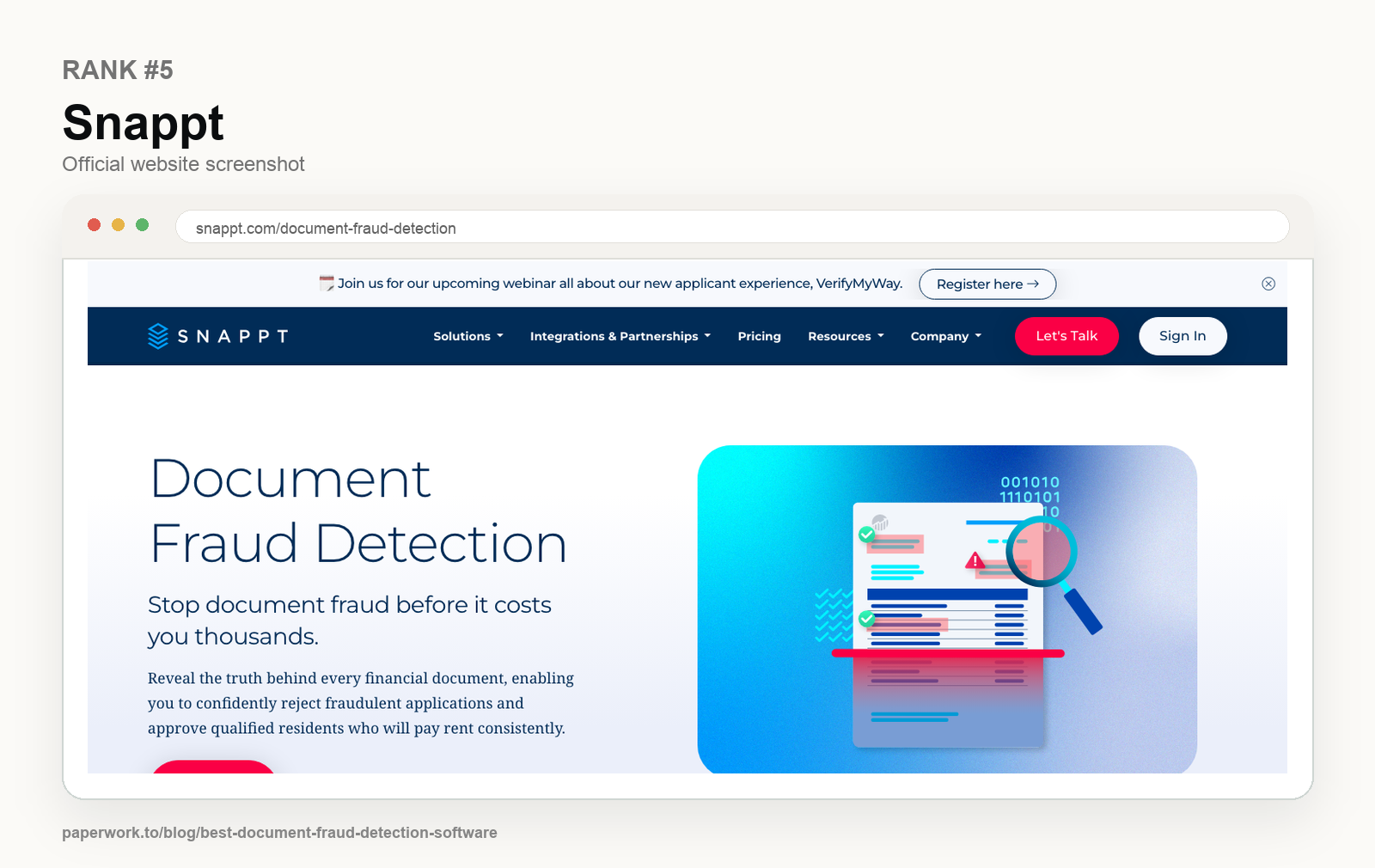This screenshot has width=1375, height=868.
Task: Click the Let's Talk button
Action: point(1066,336)
